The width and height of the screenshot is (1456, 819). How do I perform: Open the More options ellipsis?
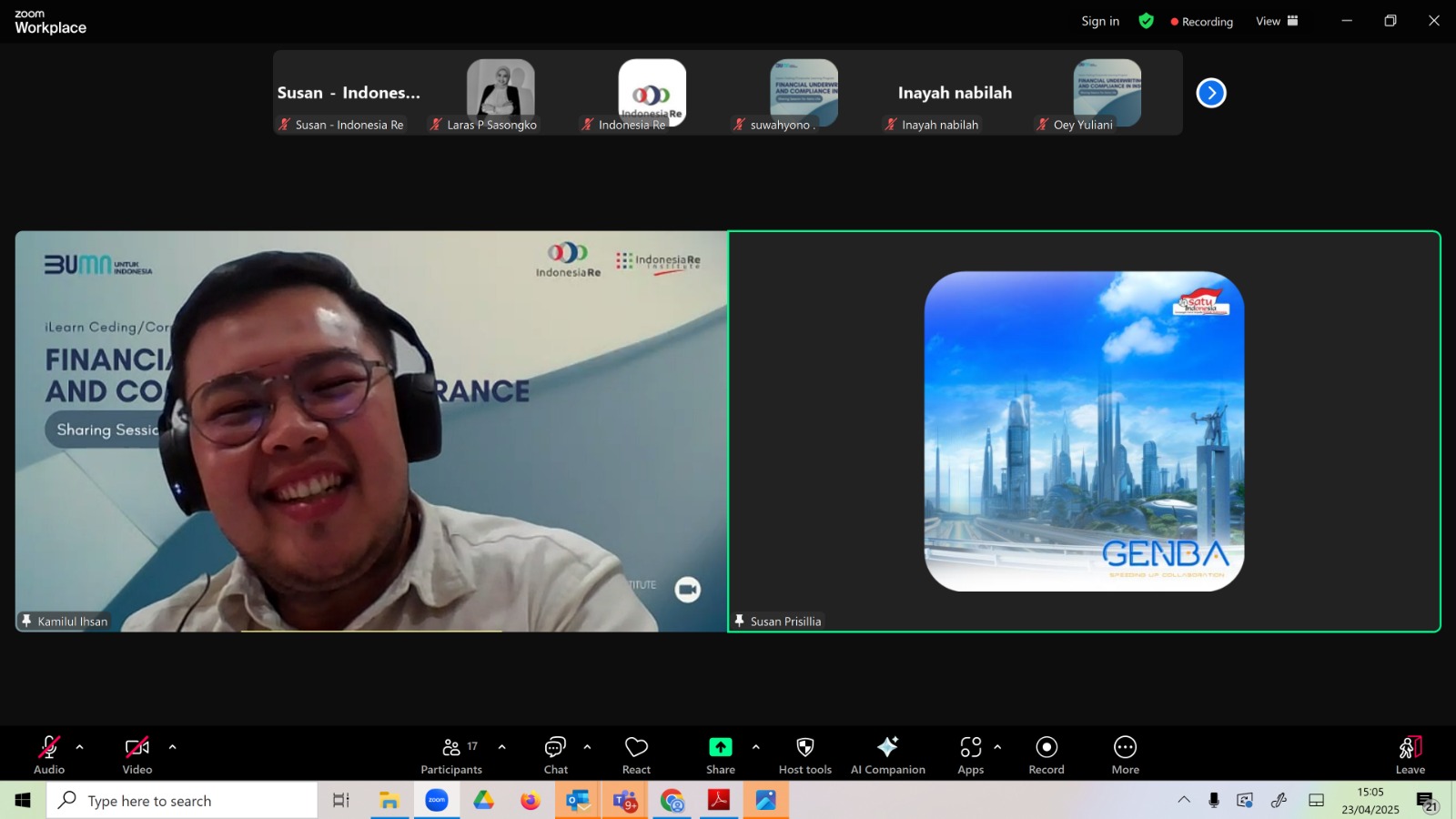(x=1125, y=755)
